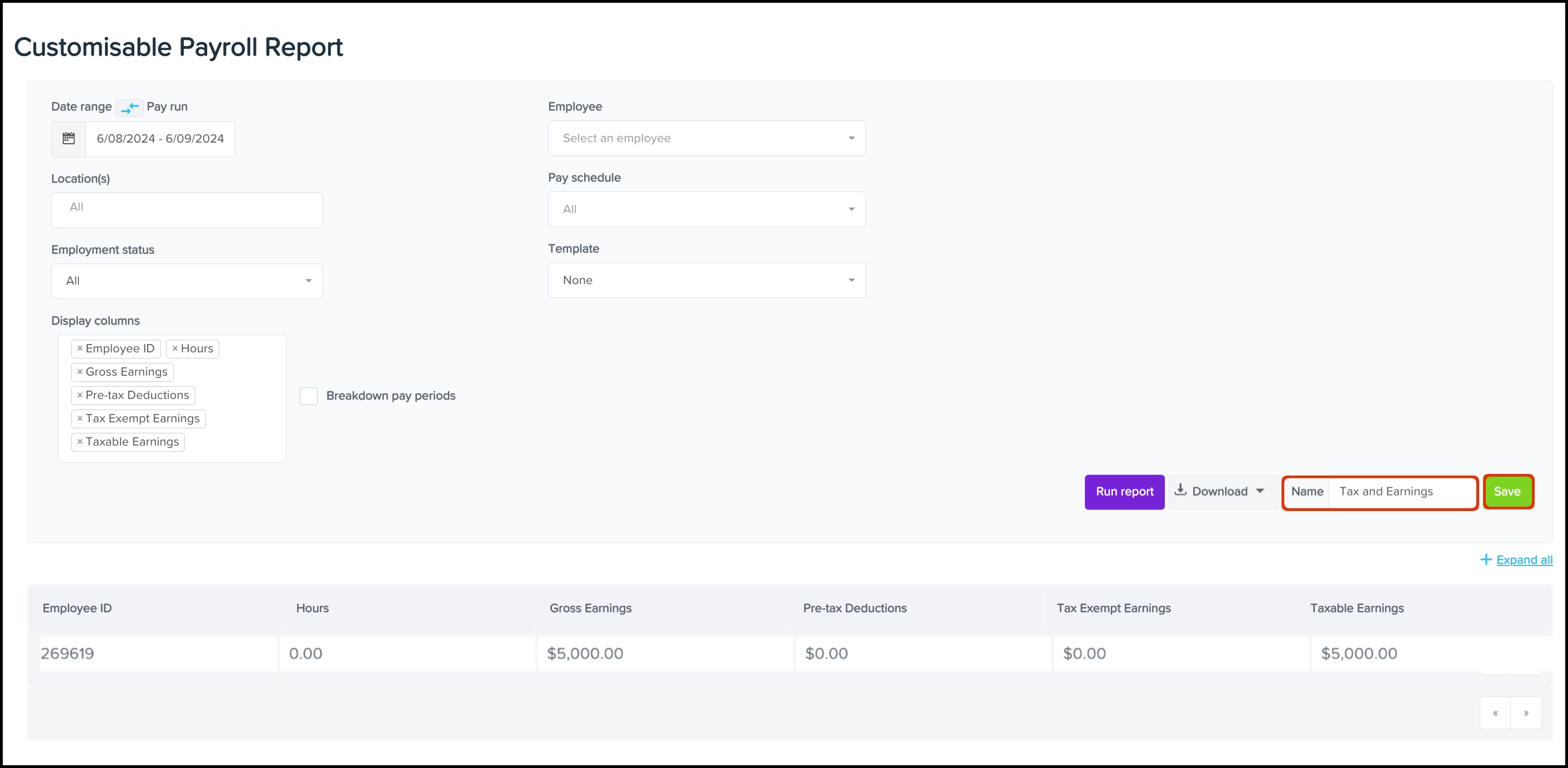Click the green Save button
This screenshot has width=1568, height=768.
tap(1507, 492)
